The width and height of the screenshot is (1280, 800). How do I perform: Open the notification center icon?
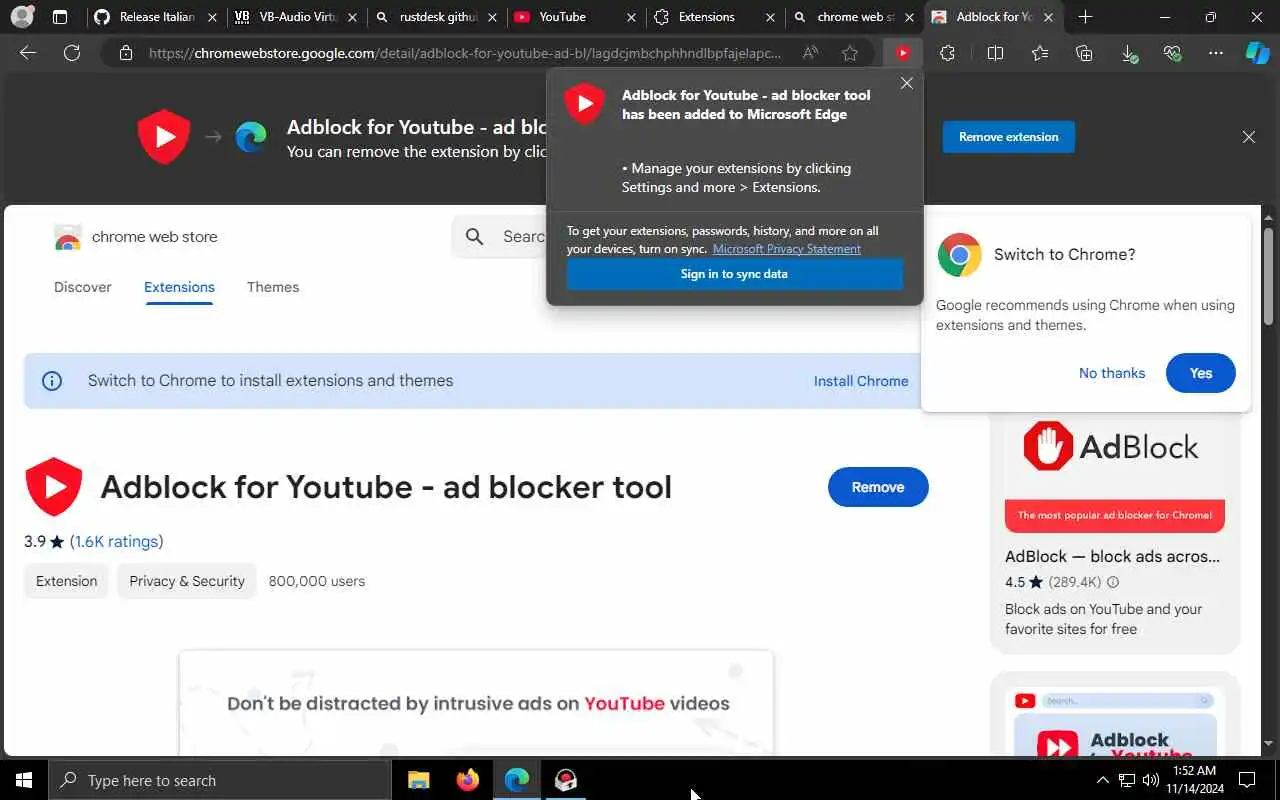click(1247, 780)
